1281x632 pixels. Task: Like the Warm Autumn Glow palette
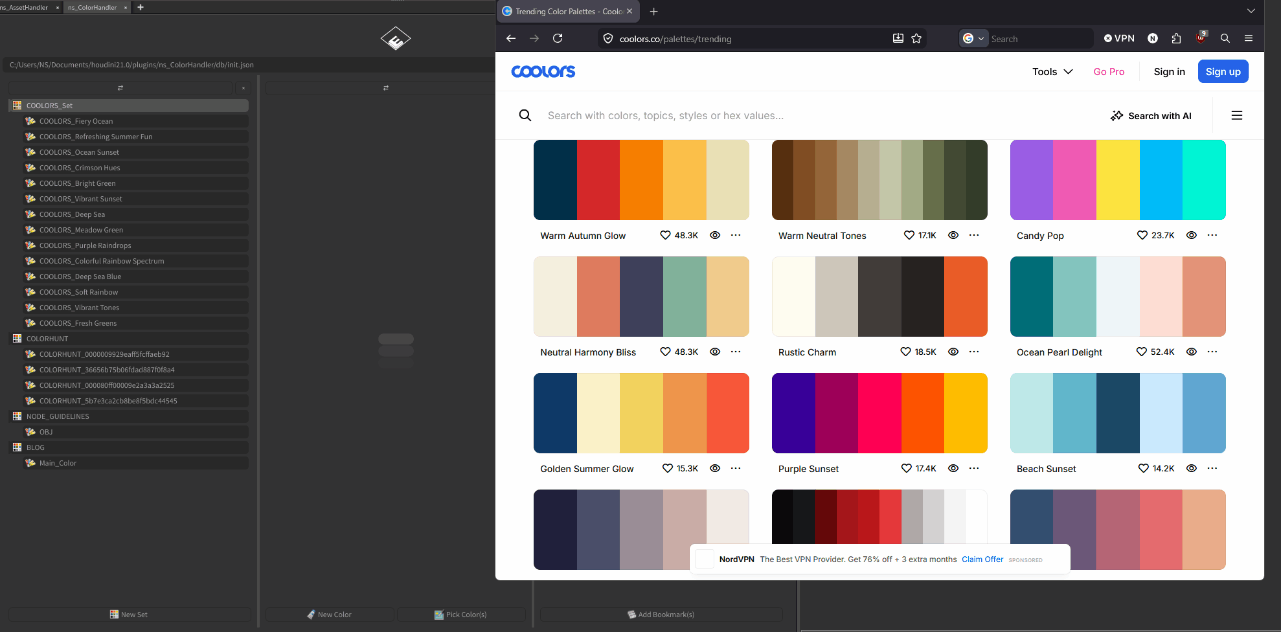[x=666, y=236]
